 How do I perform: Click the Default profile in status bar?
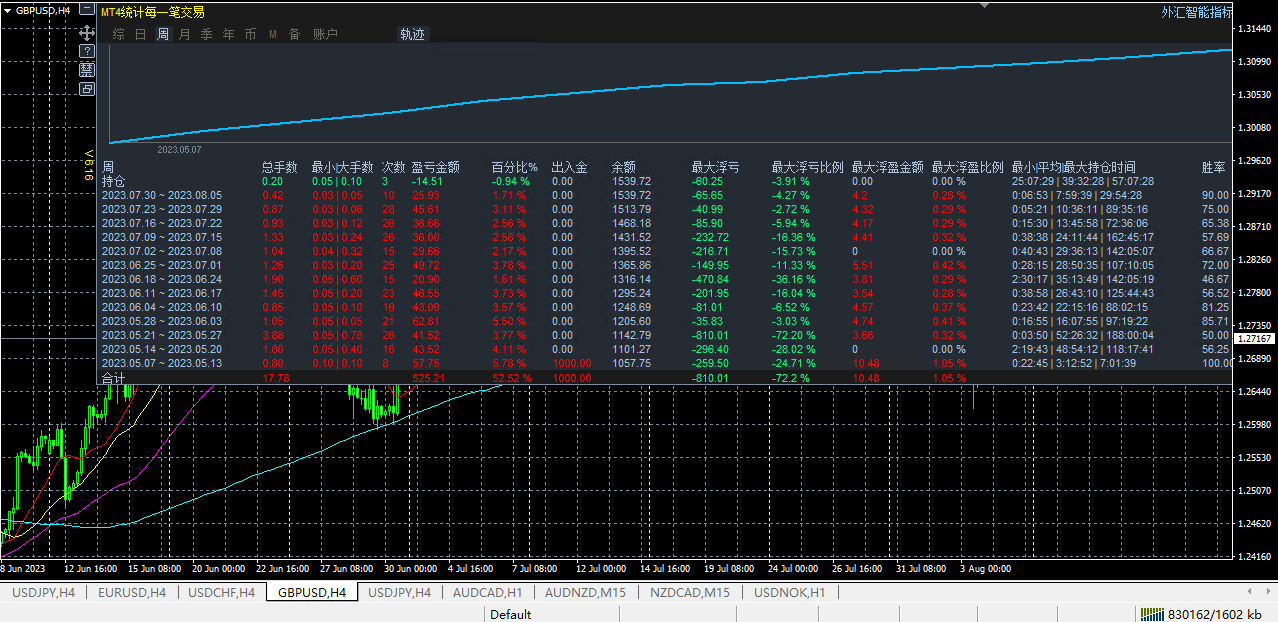pos(510,614)
